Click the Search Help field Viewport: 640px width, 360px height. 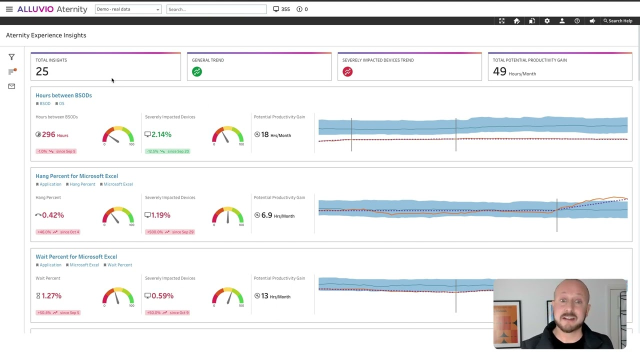coord(618,21)
